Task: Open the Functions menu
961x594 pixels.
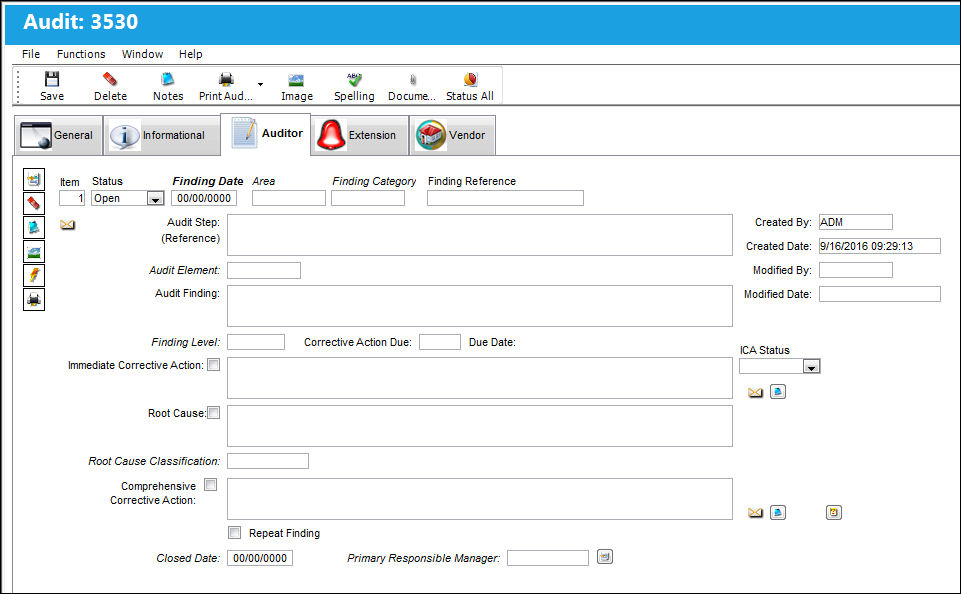Action: (x=81, y=54)
